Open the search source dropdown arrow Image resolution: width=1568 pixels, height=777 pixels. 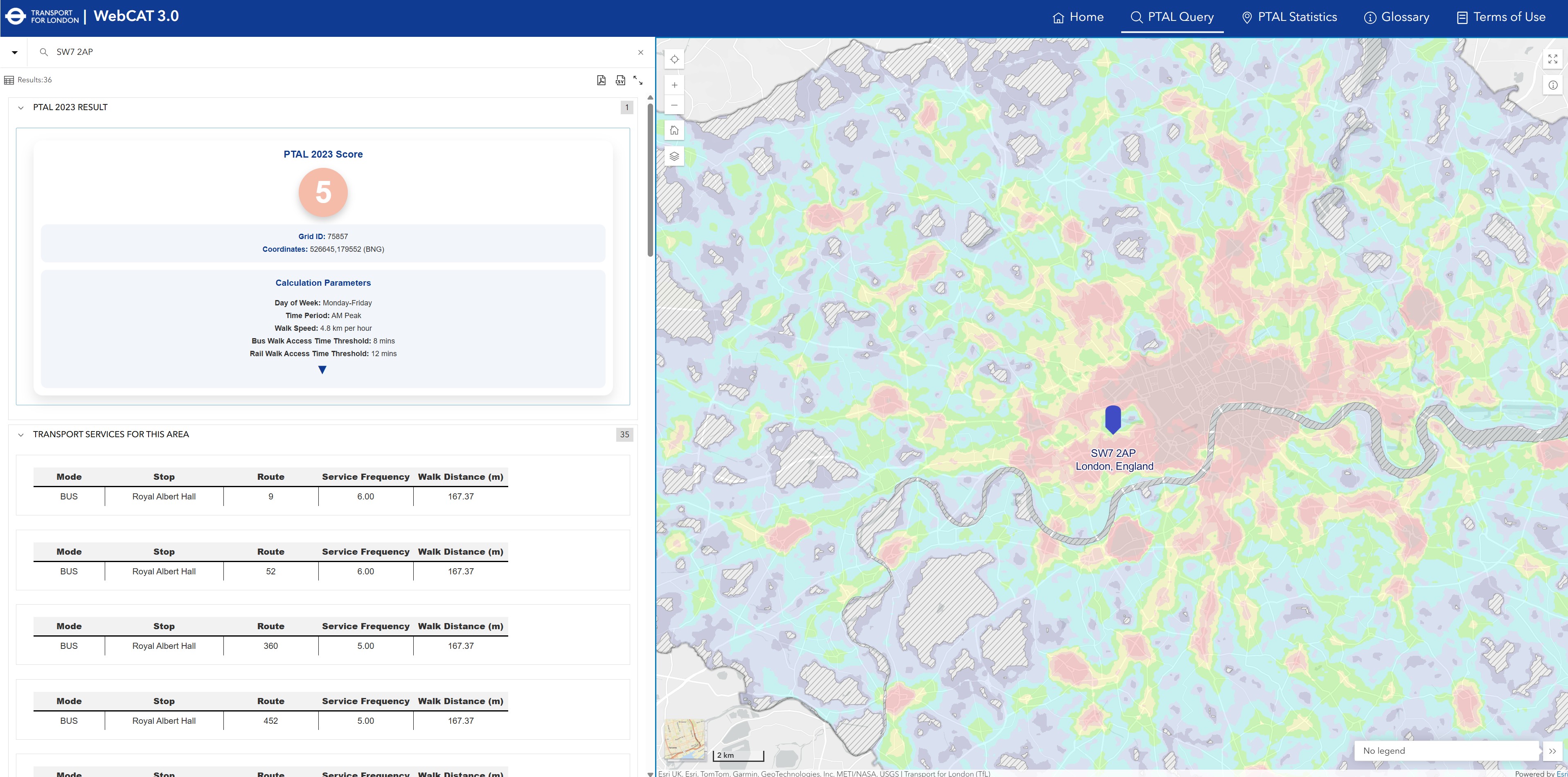point(15,52)
